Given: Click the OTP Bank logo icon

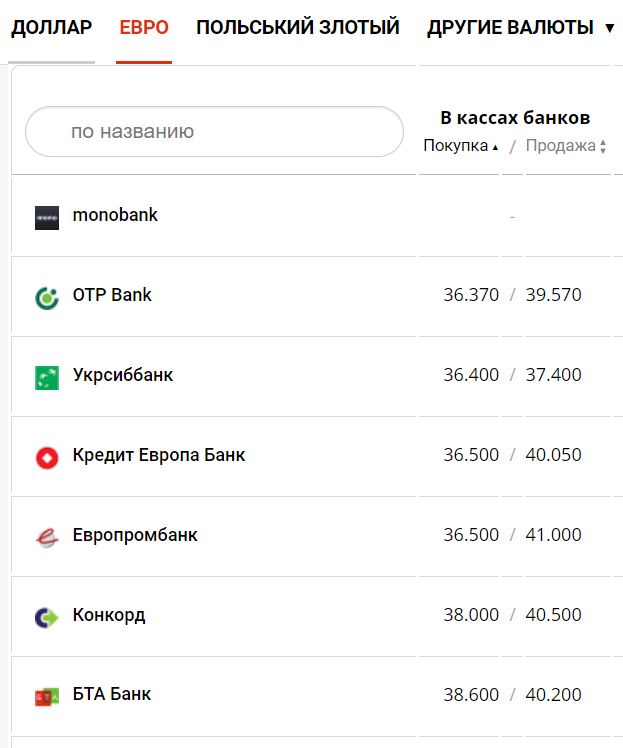Looking at the screenshot, I should tap(47, 297).
